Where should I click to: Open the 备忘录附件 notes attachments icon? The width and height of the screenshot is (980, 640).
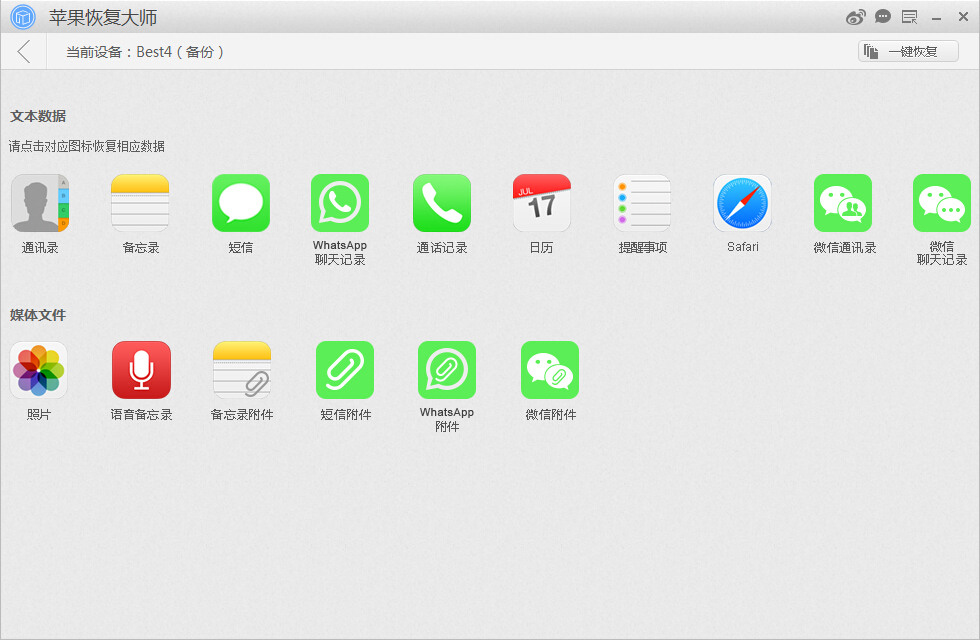point(242,370)
